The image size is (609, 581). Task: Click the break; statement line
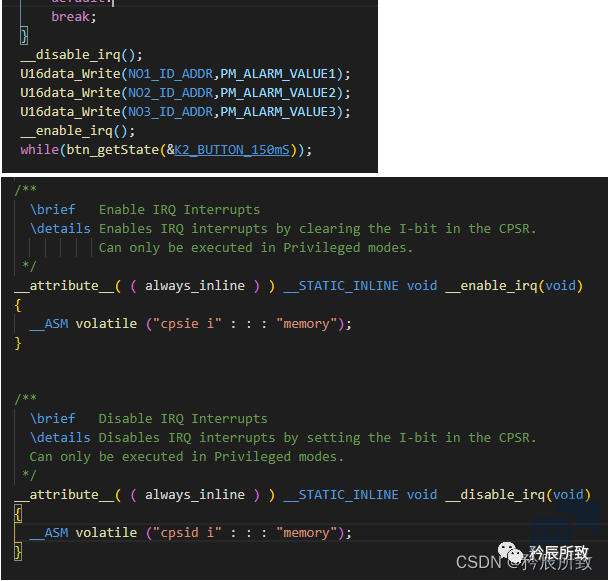(74, 17)
